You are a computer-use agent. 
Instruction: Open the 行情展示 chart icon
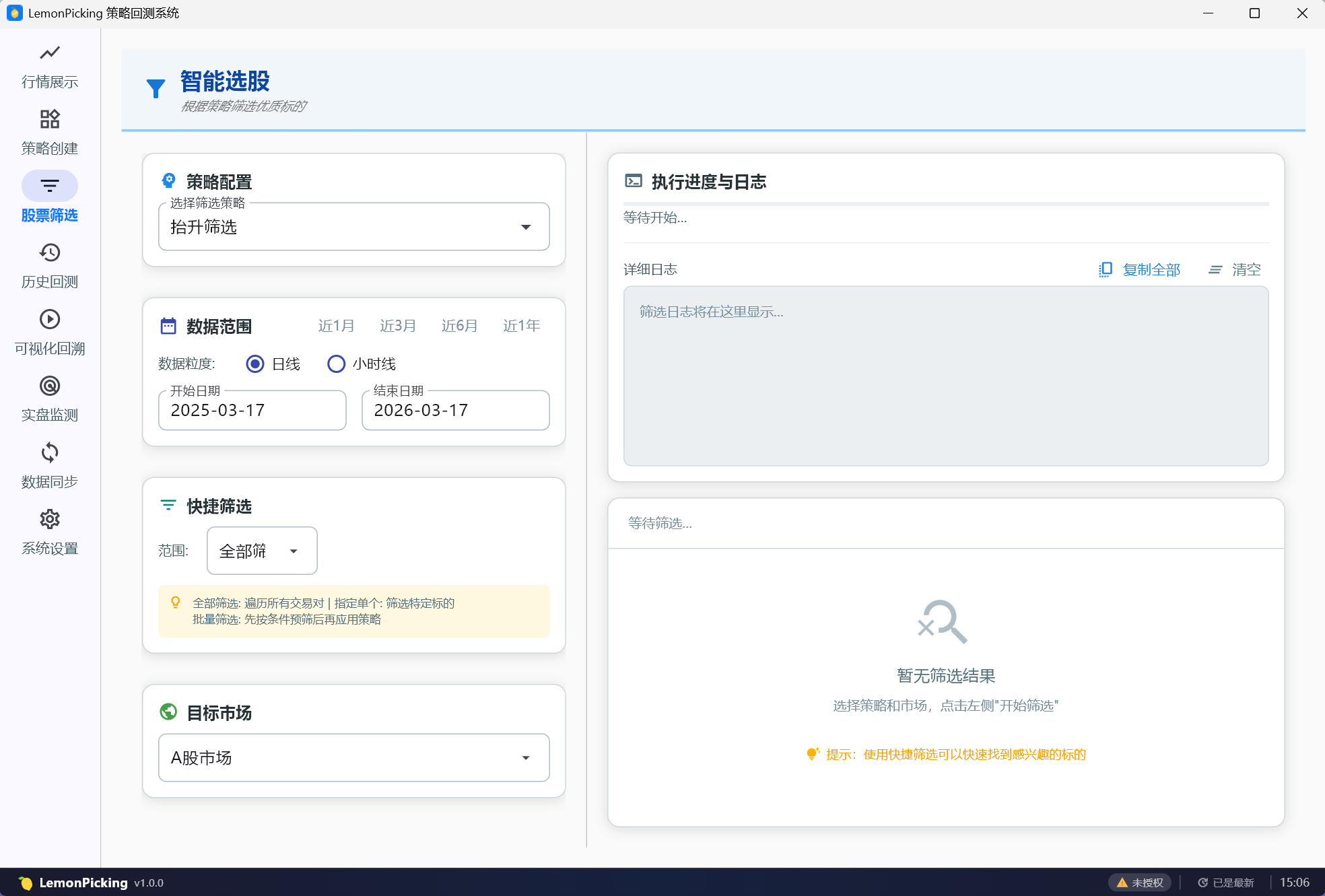click(x=50, y=53)
